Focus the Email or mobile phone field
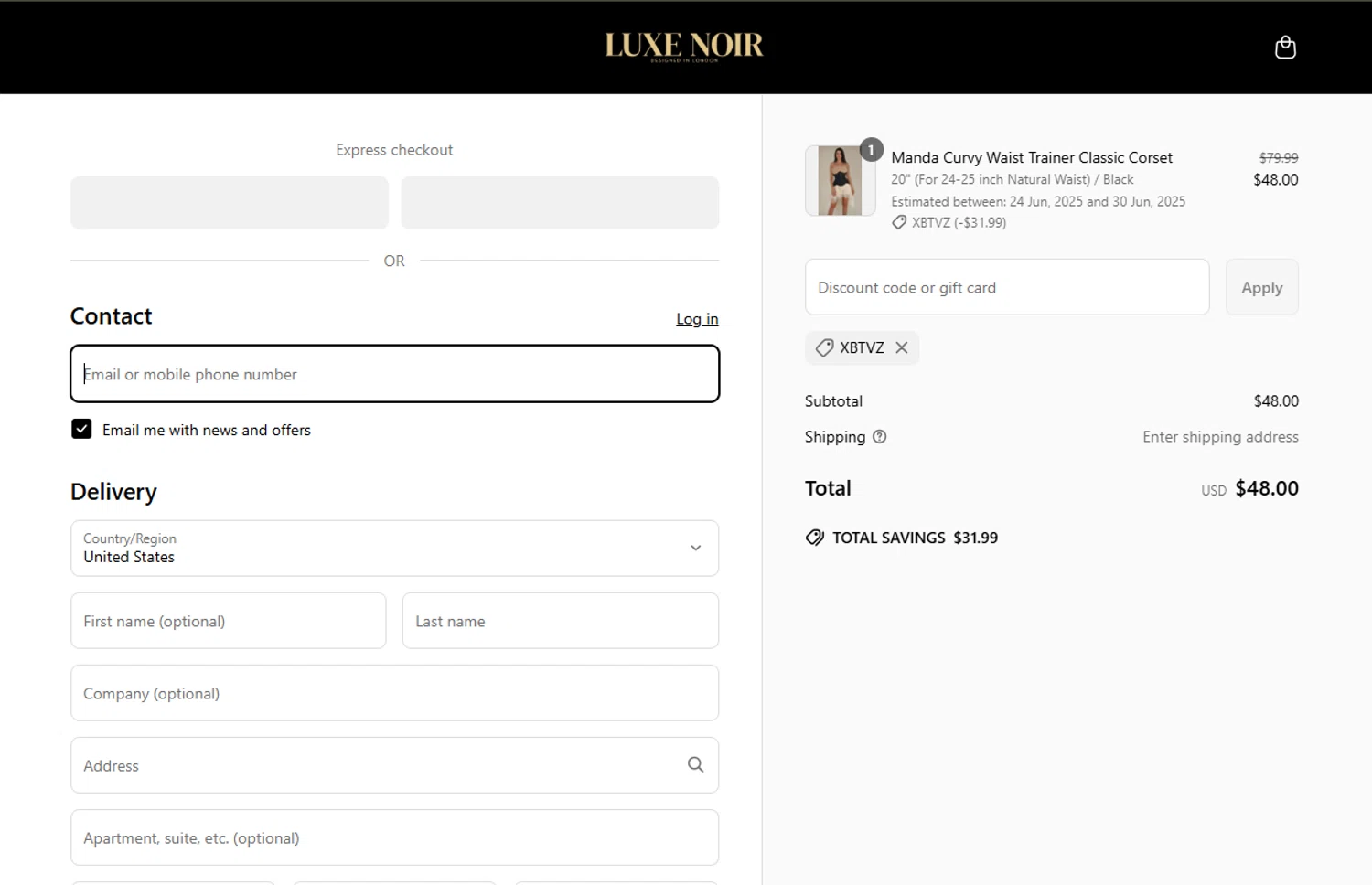Viewport: 1372px width, 885px height. click(x=394, y=374)
